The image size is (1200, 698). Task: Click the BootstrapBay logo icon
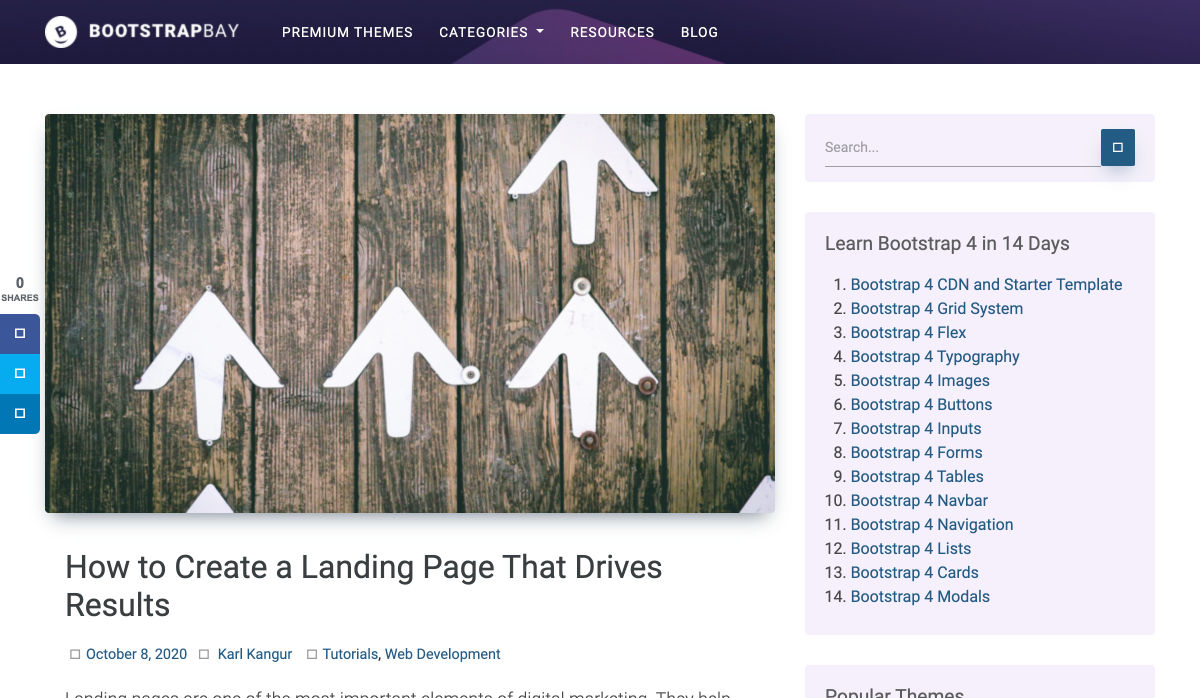[61, 32]
